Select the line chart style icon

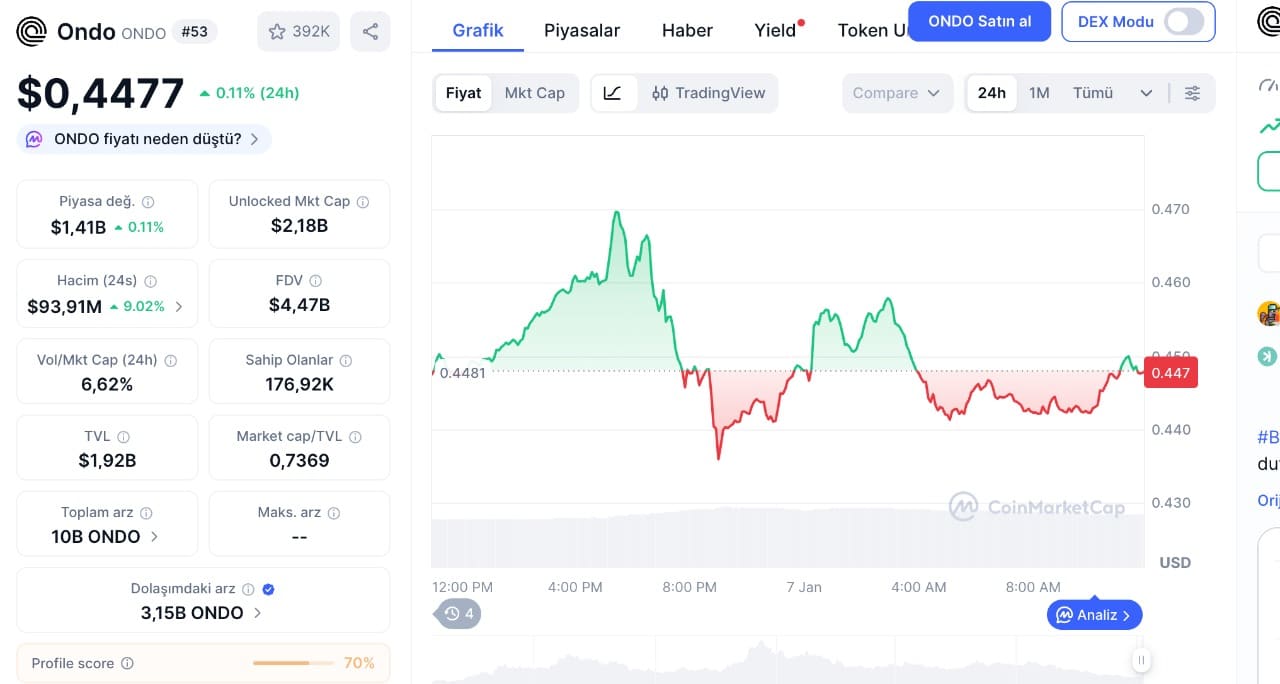click(x=613, y=92)
